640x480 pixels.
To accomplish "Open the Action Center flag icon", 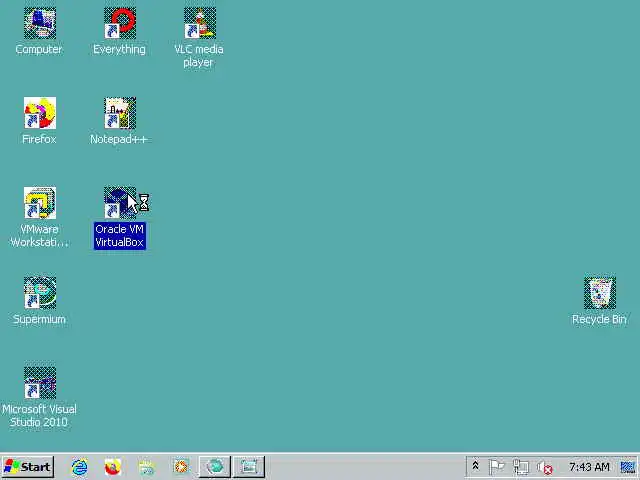I will click(x=496, y=467).
